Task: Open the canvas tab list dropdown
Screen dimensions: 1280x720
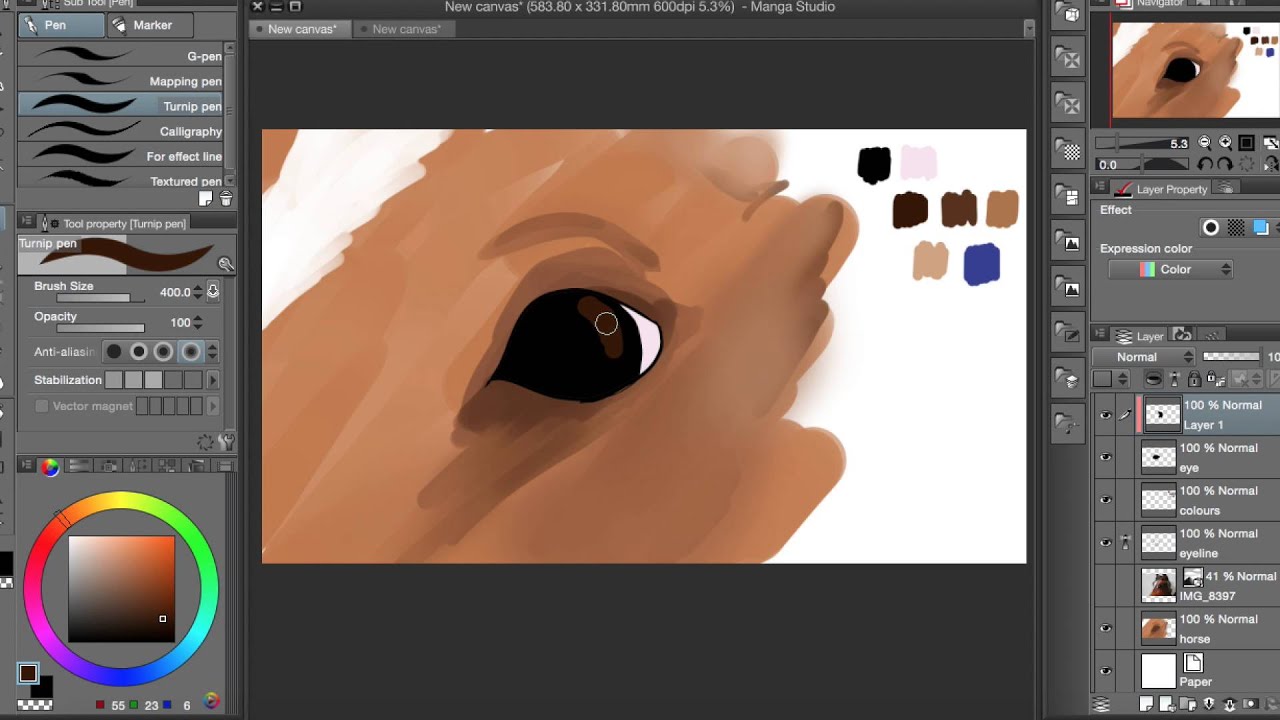Action: point(1029,29)
